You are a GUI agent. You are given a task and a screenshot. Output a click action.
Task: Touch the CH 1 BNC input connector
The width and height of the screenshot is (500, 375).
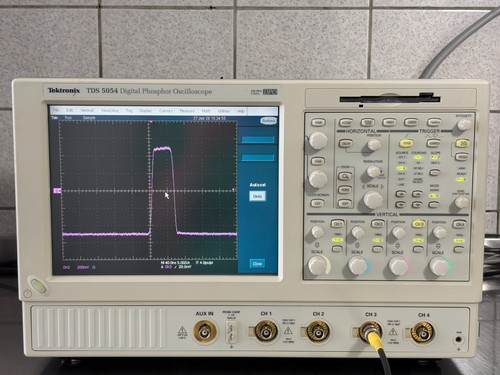click(x=266, y=332)
